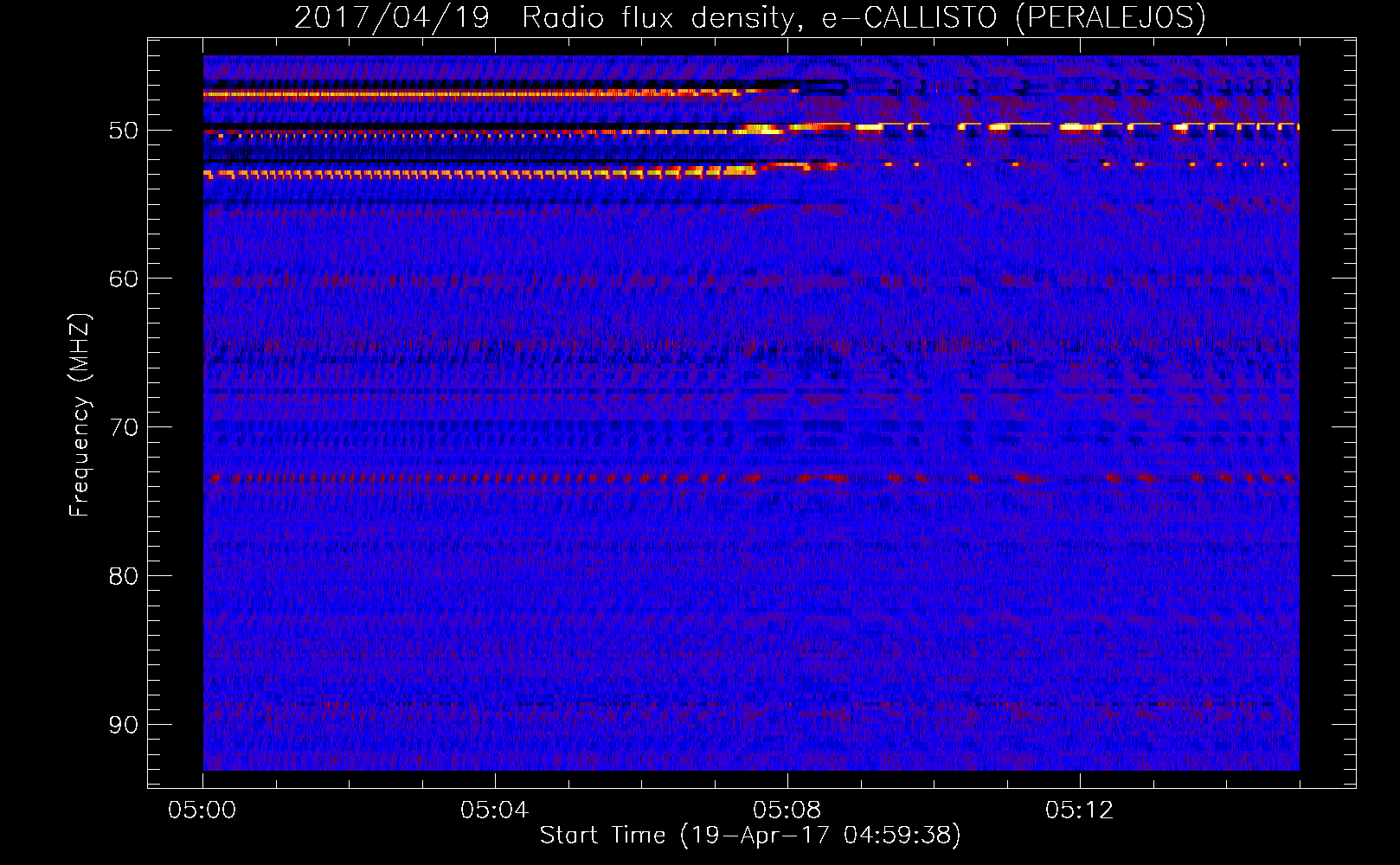
Task: Click the 50 MHz frequency tick label
Action: tap(123, 131)
